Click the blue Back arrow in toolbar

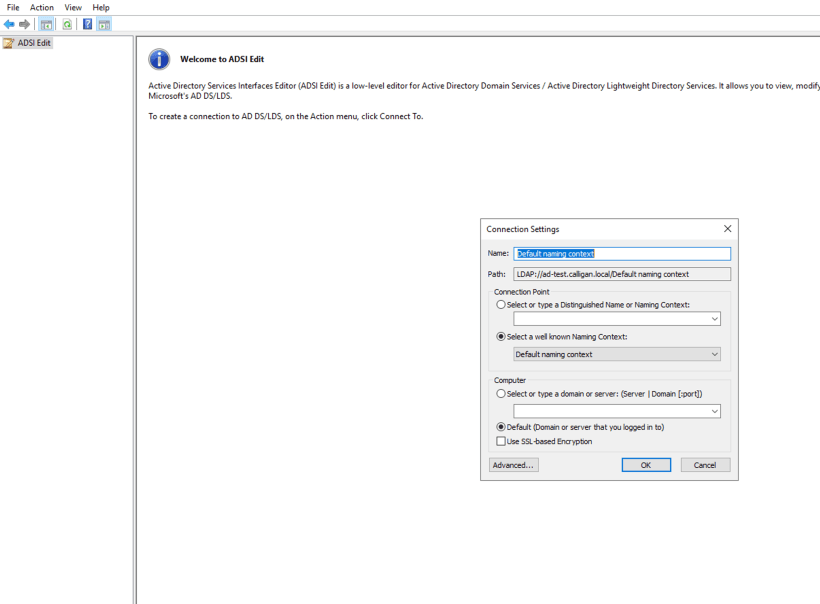(9, 24)
